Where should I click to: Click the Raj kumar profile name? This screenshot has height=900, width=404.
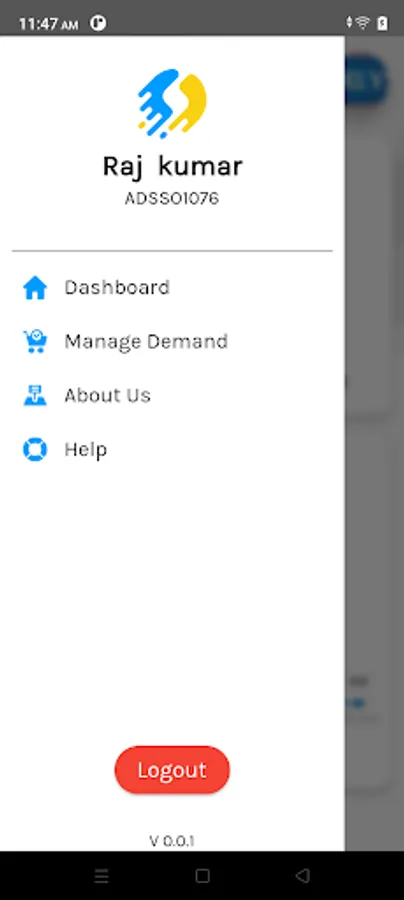click(172, 166)
